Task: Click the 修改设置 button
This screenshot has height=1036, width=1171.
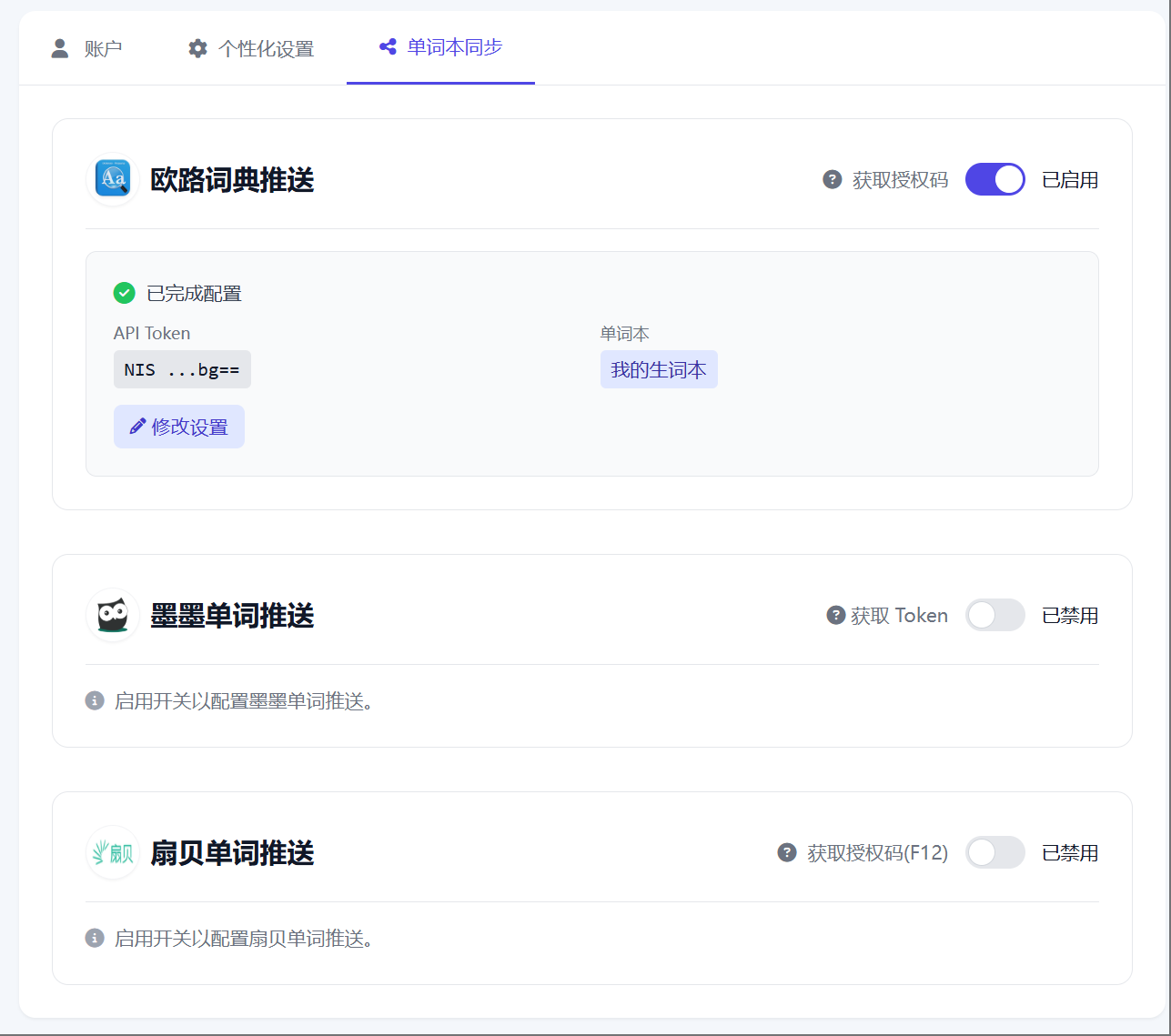Action: coord(179,427)
